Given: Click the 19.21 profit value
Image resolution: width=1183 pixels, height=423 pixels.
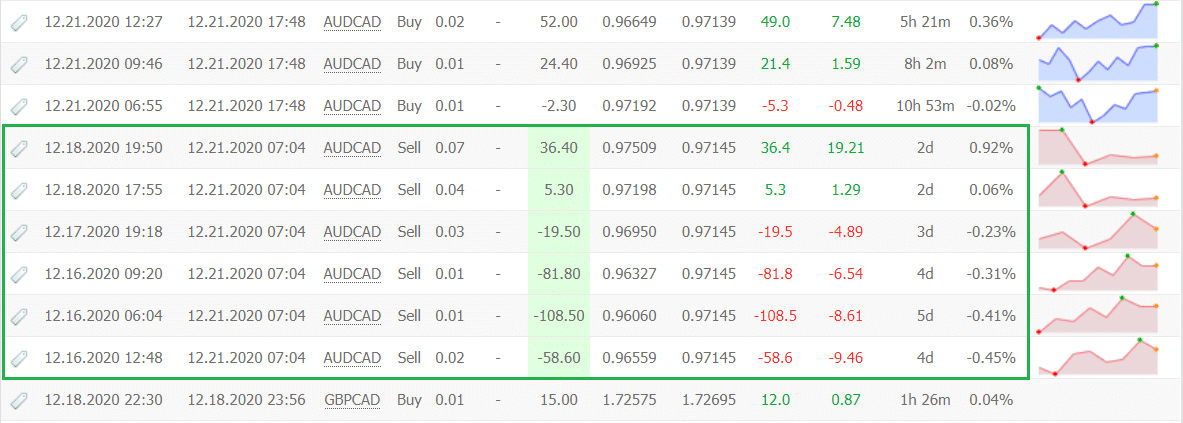Looking at the screenshot, I should (x=845, y=149).
